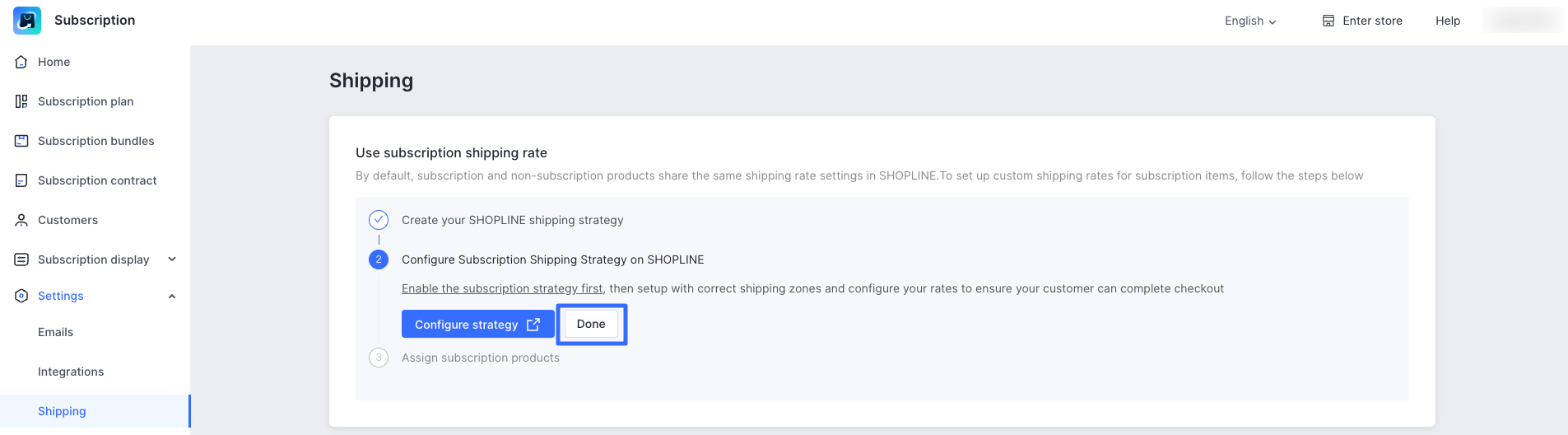Image resolution: width=1568 pixels, height=435 pixels.
Task: Go to Integrations in sidebar
Action: 71,372
